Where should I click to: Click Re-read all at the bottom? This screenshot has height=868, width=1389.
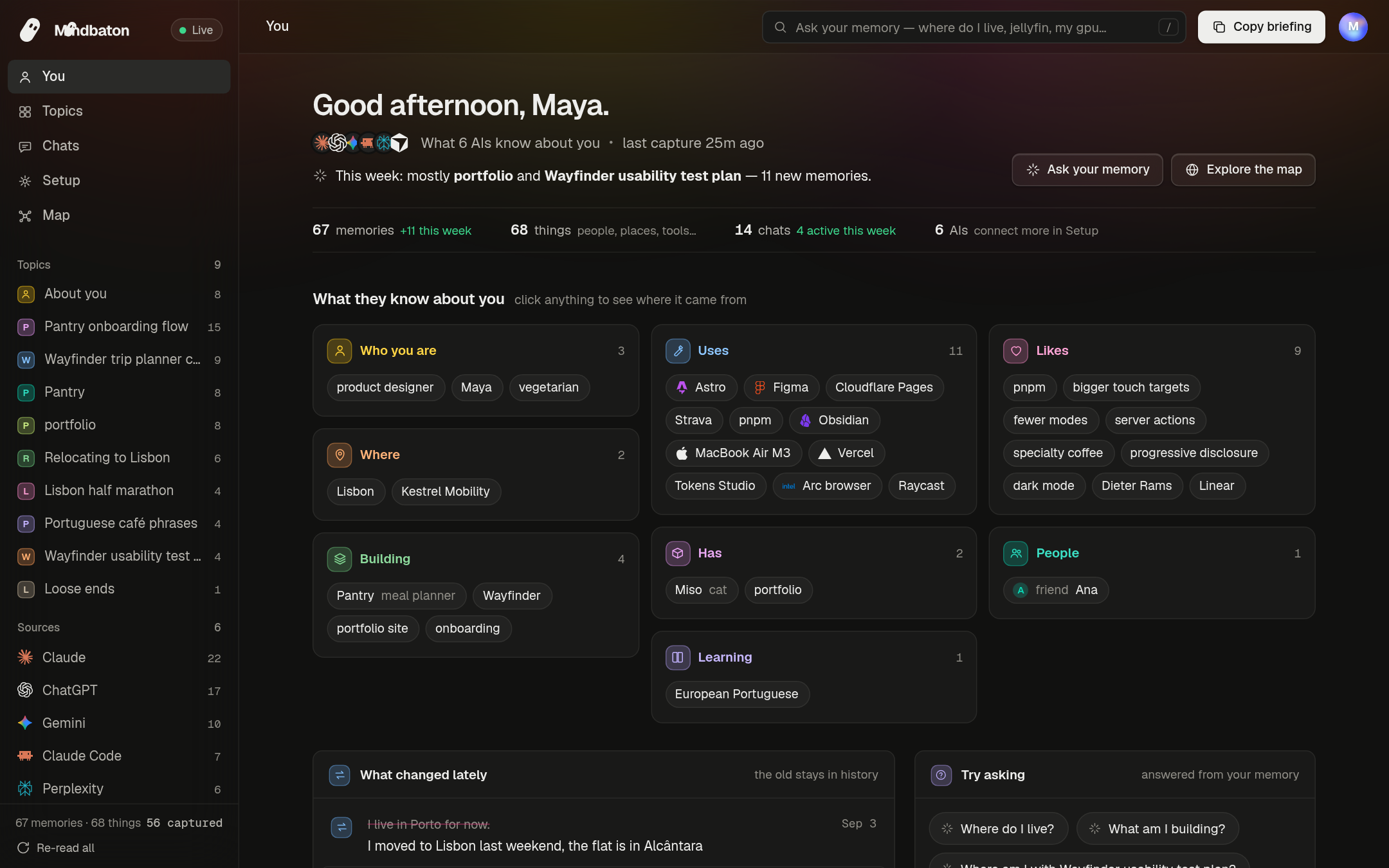(x=56, y=848)
